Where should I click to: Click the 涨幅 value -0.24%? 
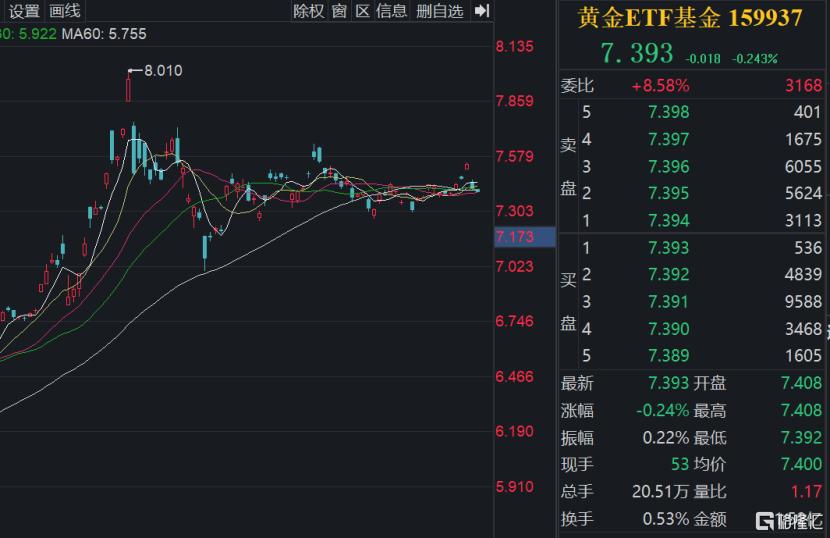[662, 410]
